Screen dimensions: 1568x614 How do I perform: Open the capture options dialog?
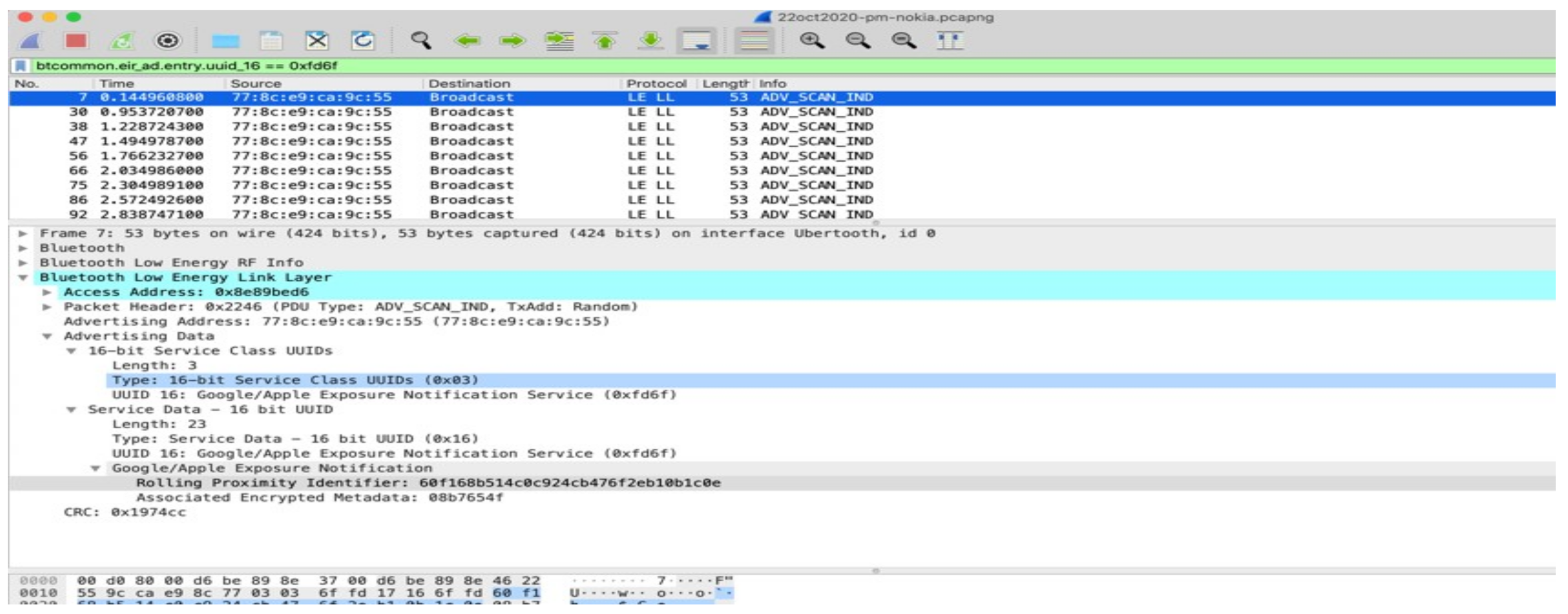167,41
